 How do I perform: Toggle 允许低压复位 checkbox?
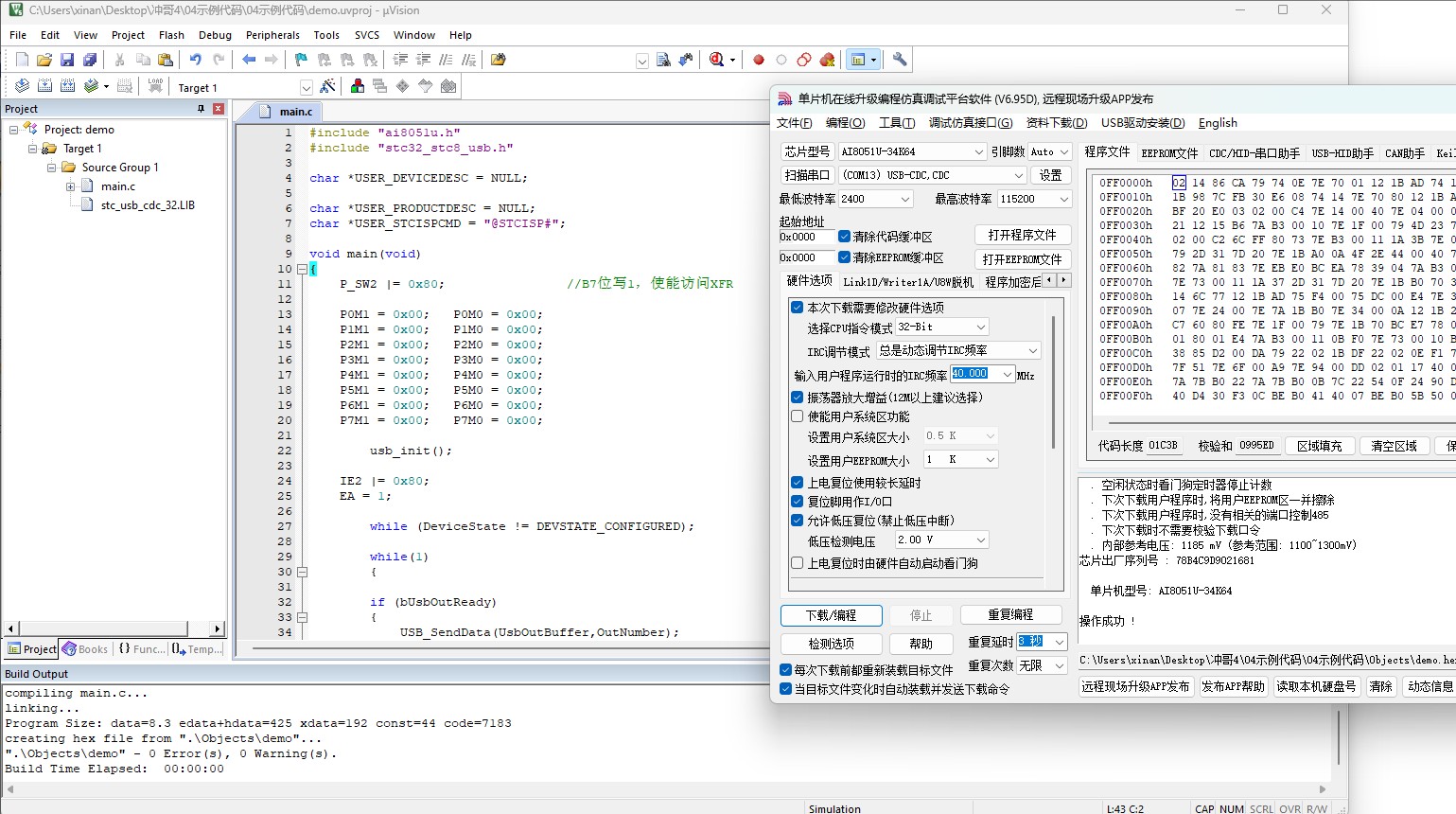(x=798, y=521)
